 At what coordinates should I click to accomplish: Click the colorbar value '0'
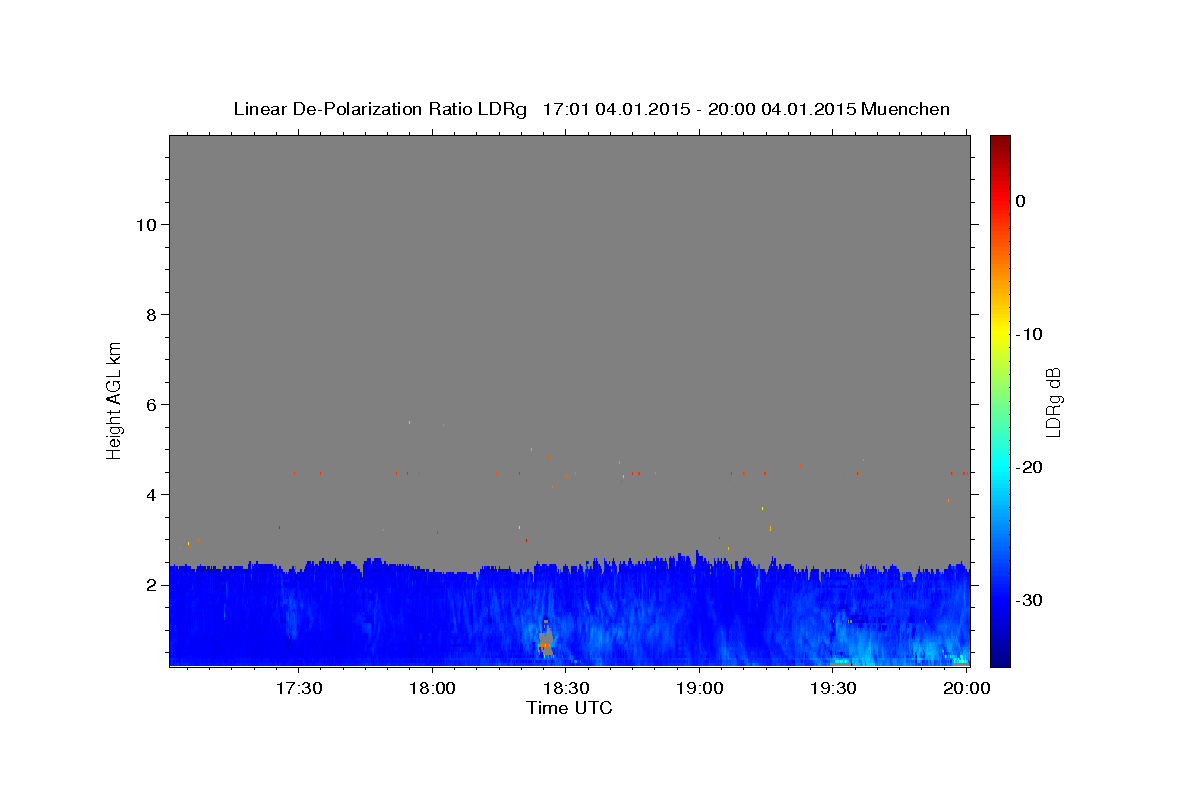pos(1021,201)
